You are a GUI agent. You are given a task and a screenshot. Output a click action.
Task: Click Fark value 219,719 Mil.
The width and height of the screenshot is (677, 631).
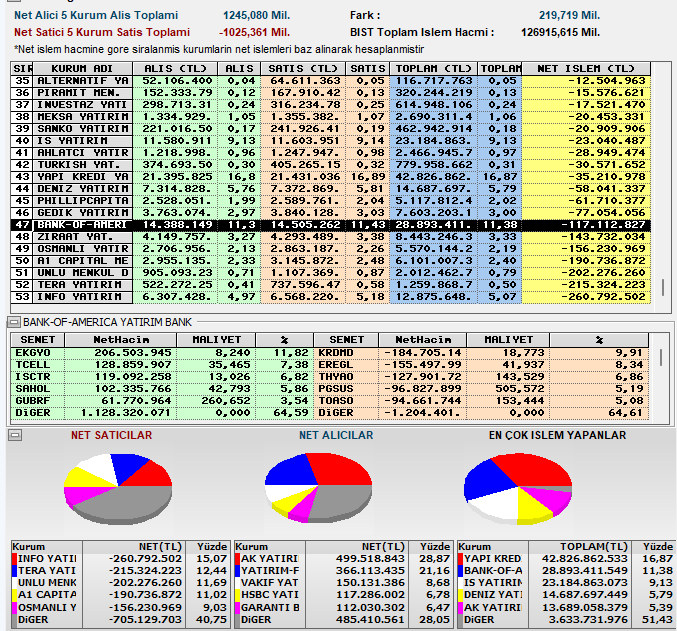coord(569,15)
